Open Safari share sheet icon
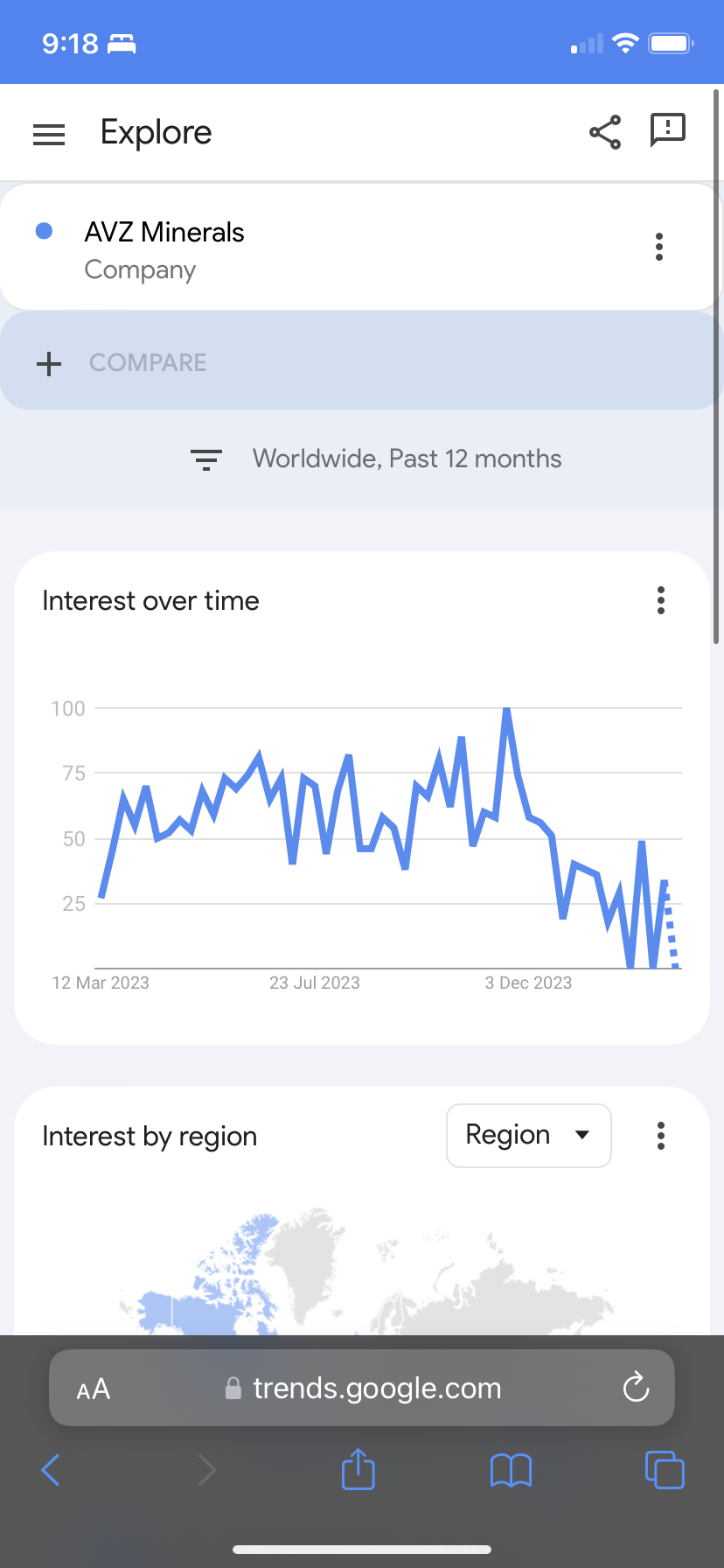The height and width of the screenshot is (1568, 724). click(x=359, y=1469)
